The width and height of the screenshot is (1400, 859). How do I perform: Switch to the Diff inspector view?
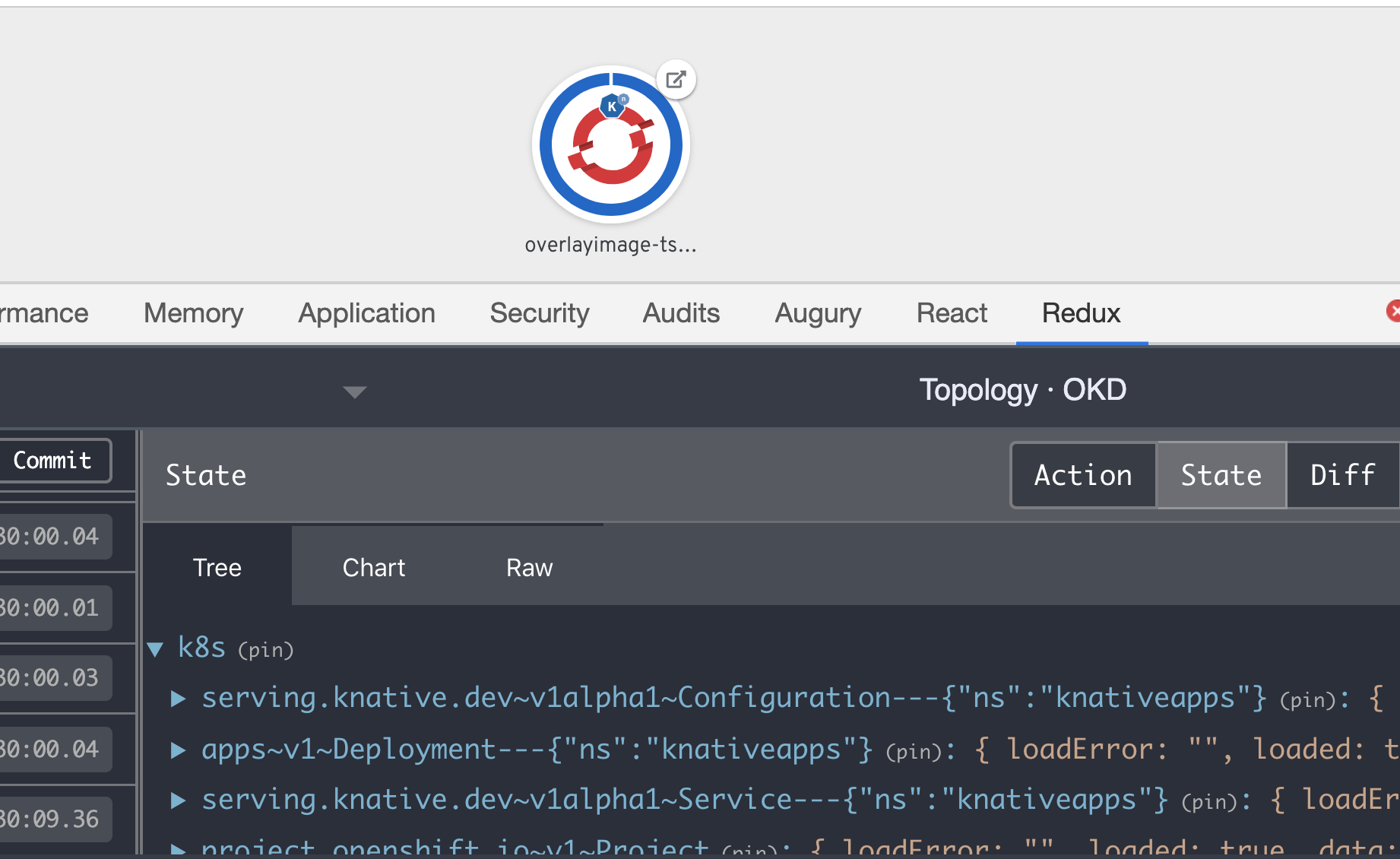(x=1343, y=475)
